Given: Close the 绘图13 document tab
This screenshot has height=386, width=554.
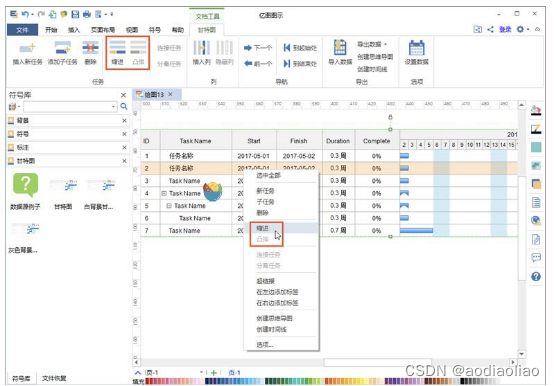Looking at the screenshot, I should [x=170, y=94].
